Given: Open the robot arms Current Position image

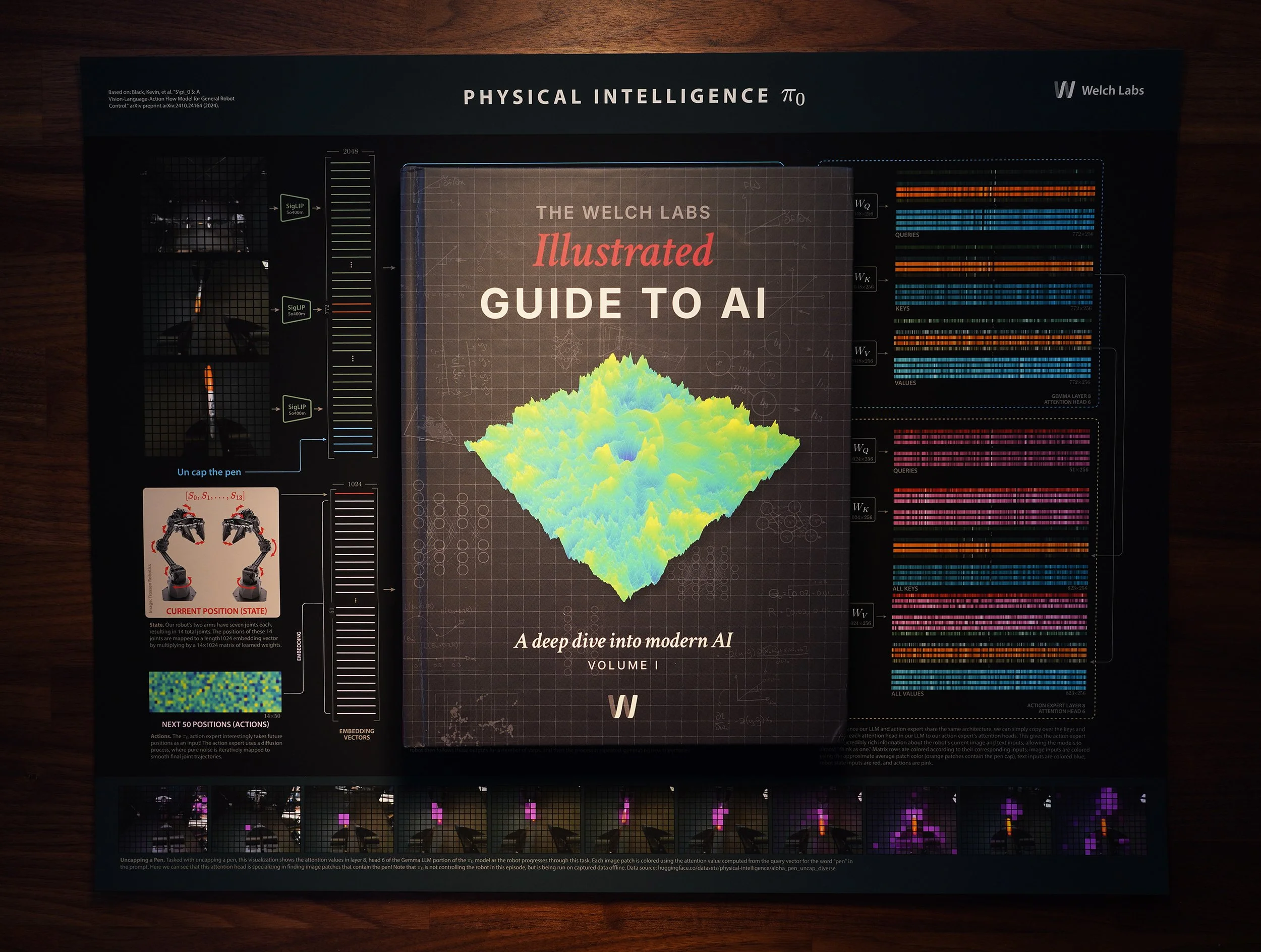Looking at the screenshot, I should [x=211, y=552].
